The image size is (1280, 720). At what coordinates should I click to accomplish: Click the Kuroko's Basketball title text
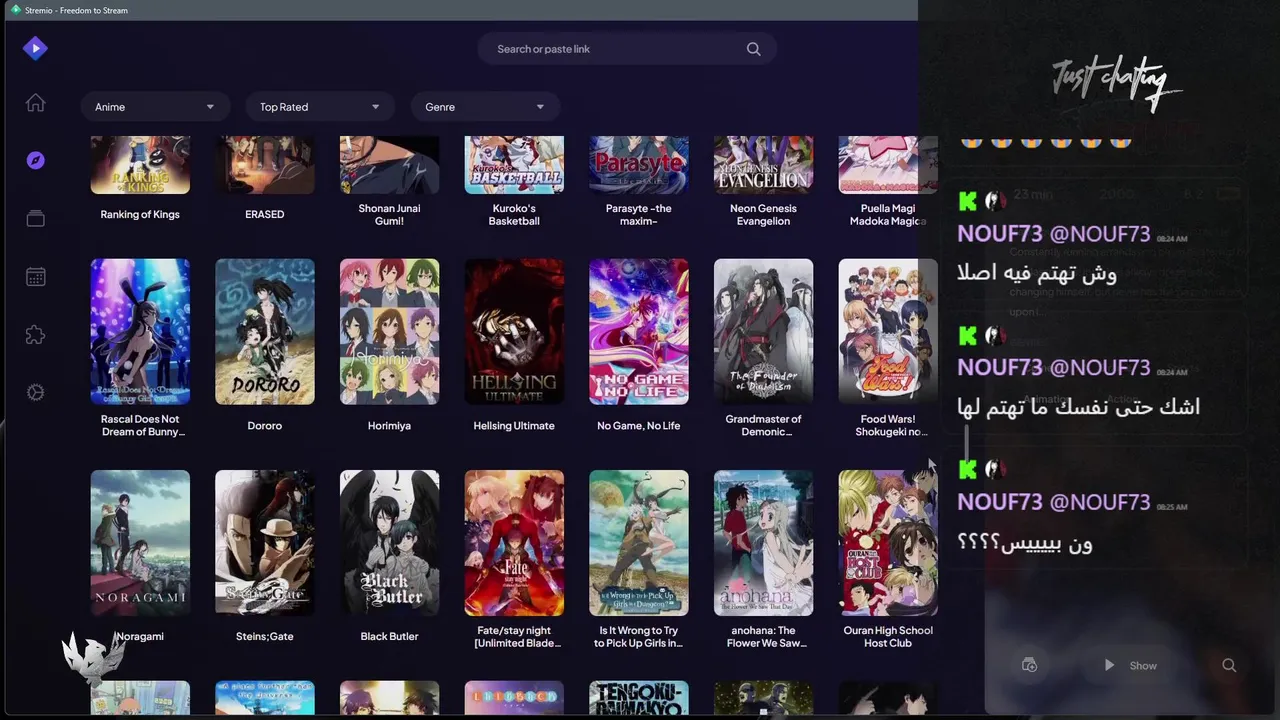pos(514,214)
